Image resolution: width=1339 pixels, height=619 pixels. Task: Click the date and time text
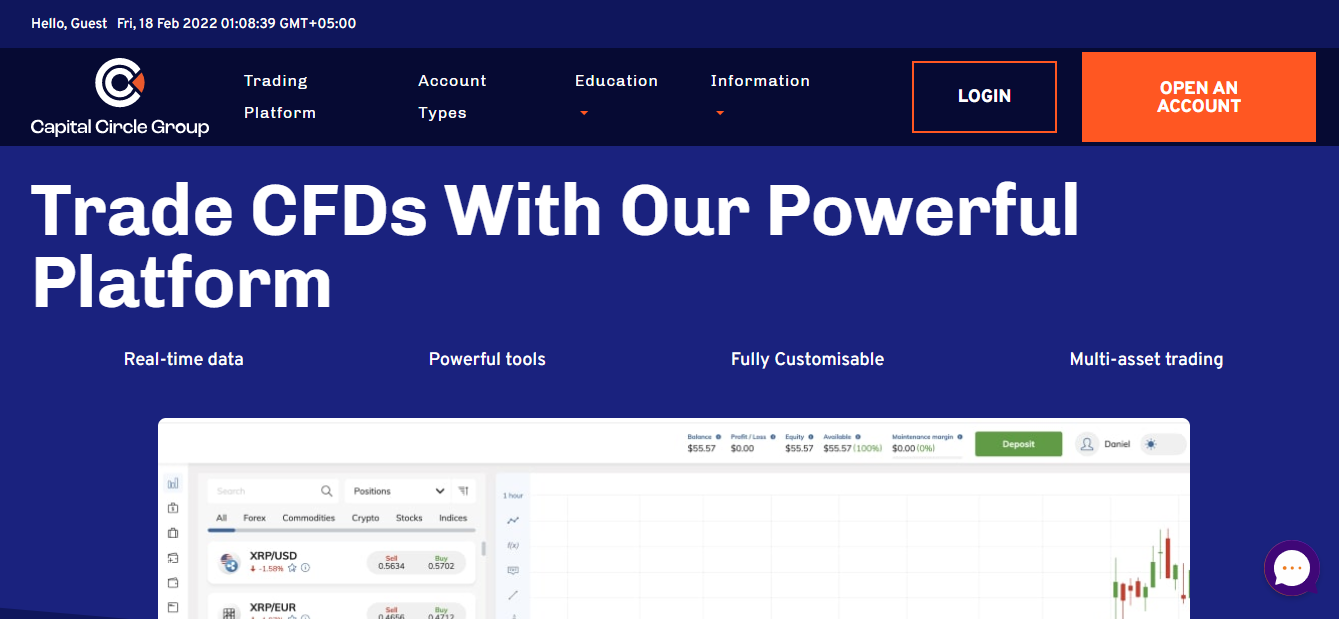(237, 23)
